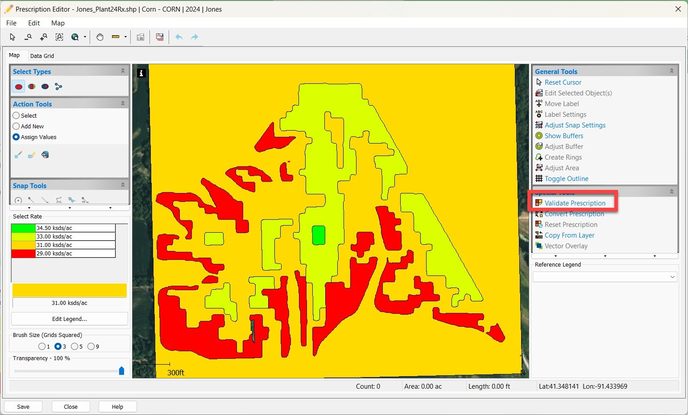Select the arrow pointer tool in toolbar
The height and width of the screenshot is (415, 688).
12,37
